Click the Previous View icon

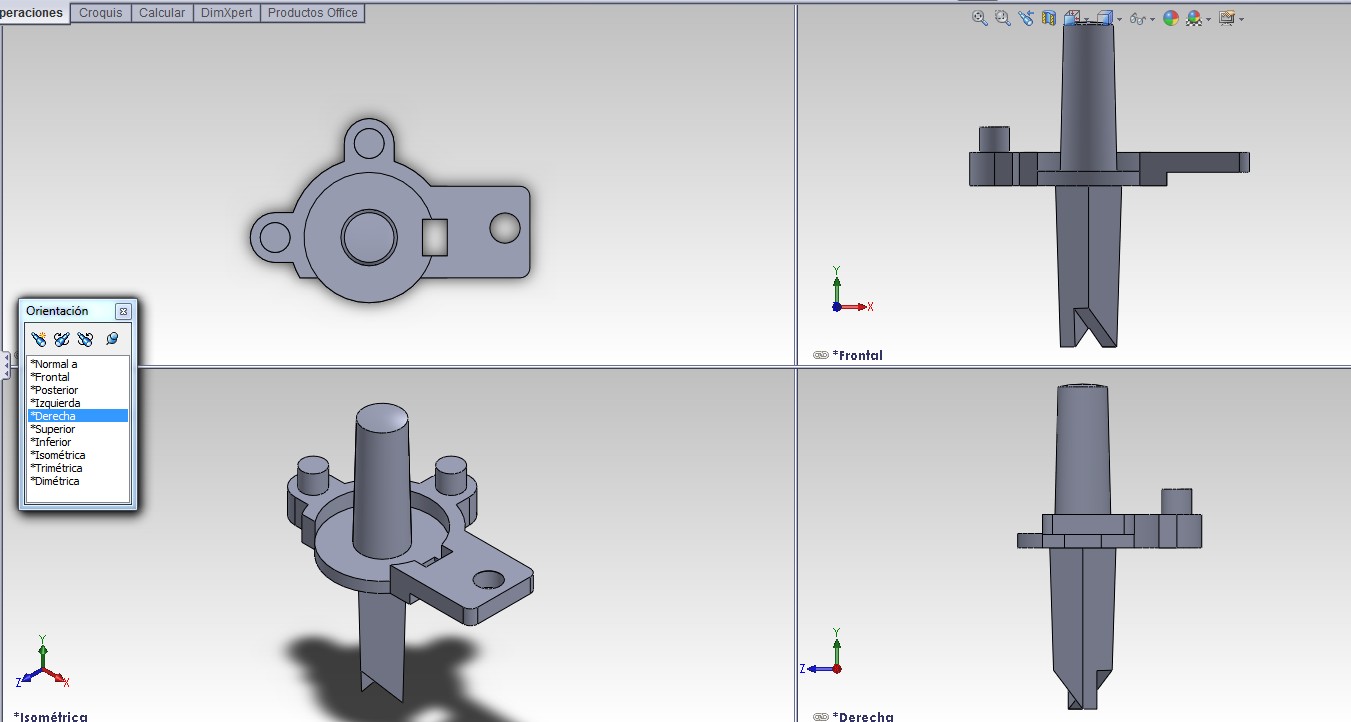[1026, 18]
